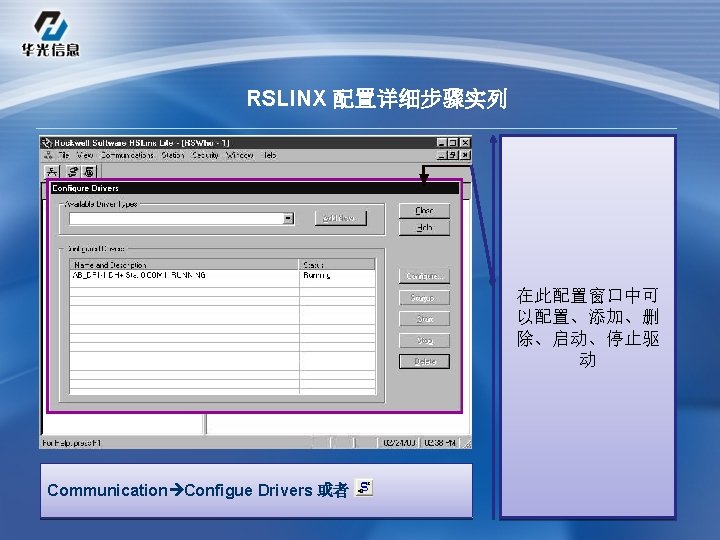720x540 pixels.
Task: Click the document icon left of File menu
Action: [49, 155]
